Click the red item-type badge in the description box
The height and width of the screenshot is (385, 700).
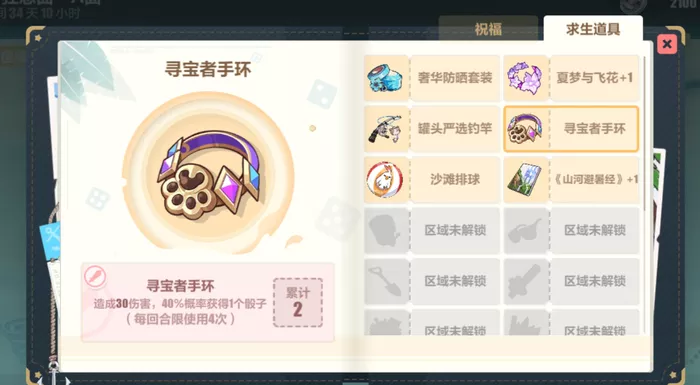pyautogui.click(x=95, y=276)
